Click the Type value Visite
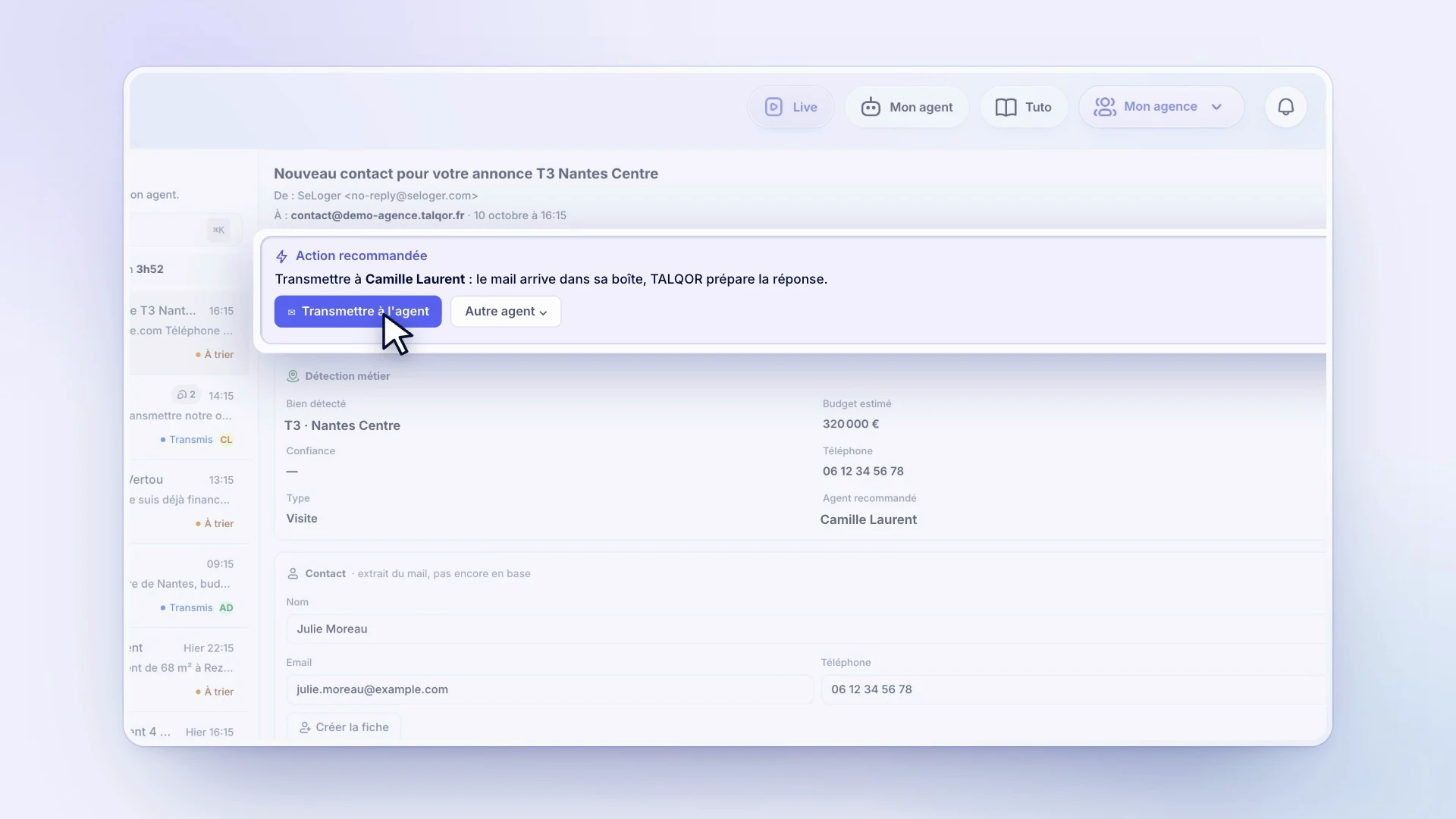Viewport: 1456px width, 819px height. (x=302, y=519)
